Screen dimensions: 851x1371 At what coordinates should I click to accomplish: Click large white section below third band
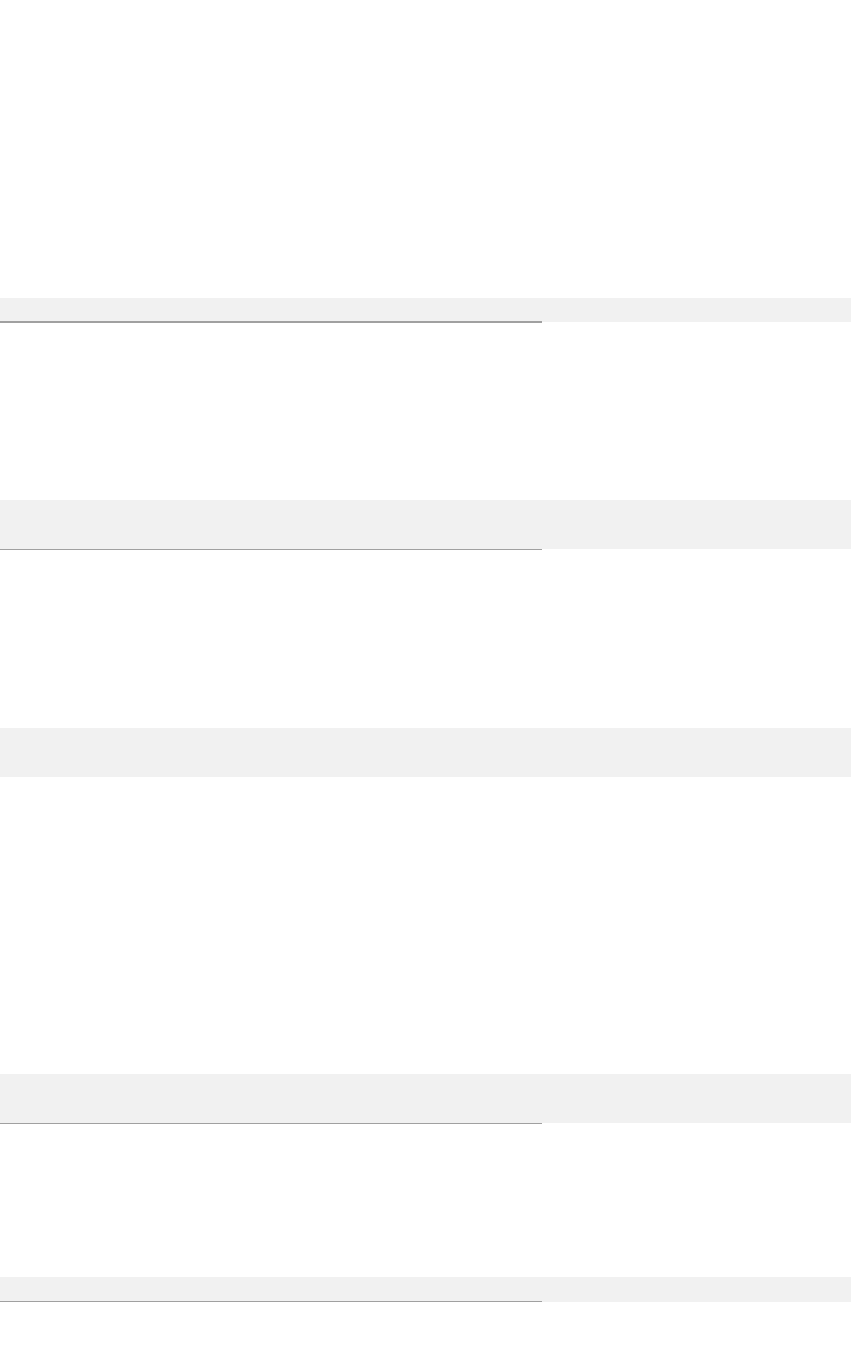425,925
